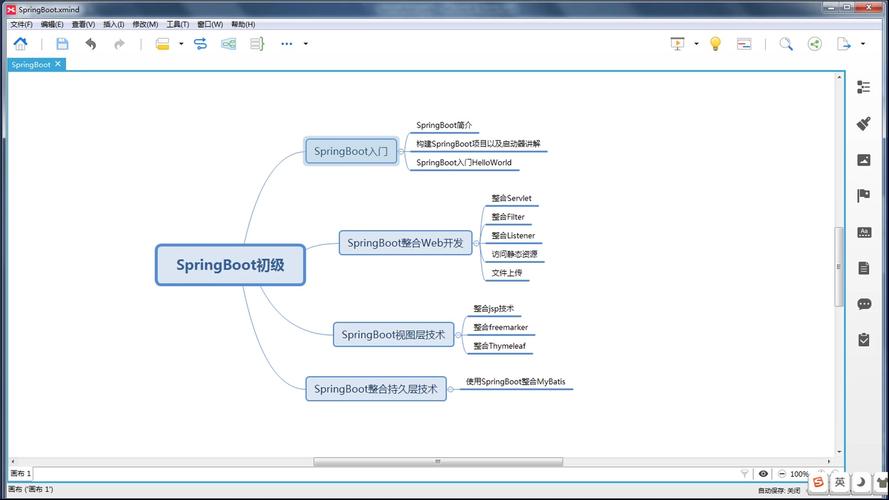Select the SpringBoot整合Web开发 topic
This screenshot has width=889, height=500.
pos(405,243)
